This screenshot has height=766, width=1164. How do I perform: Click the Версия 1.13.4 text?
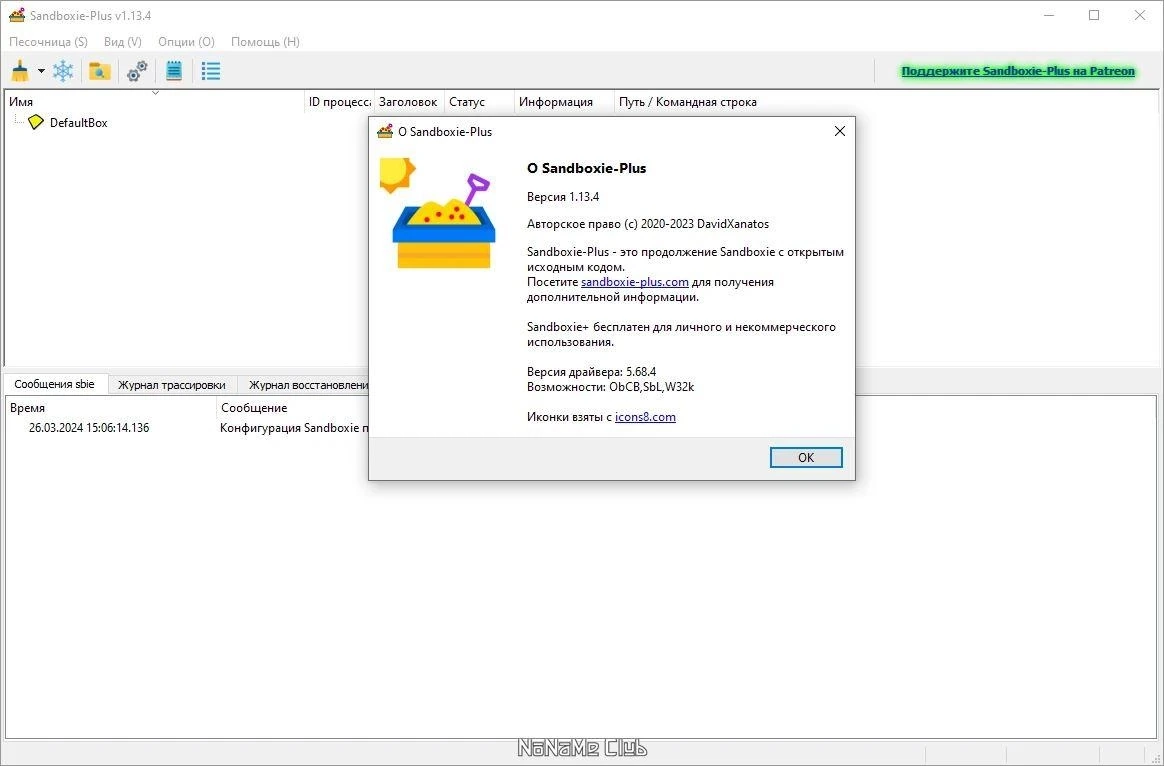pyautogui.click(x=563, y=197)
